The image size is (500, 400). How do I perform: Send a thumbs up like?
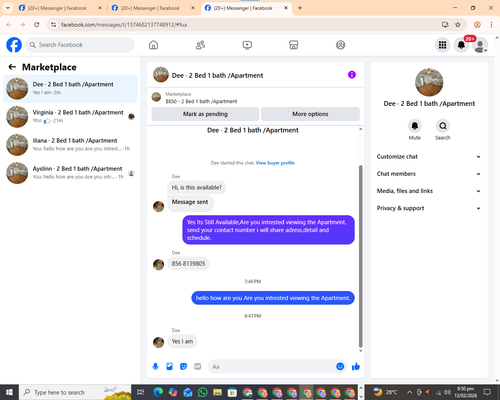pos(356,367)
